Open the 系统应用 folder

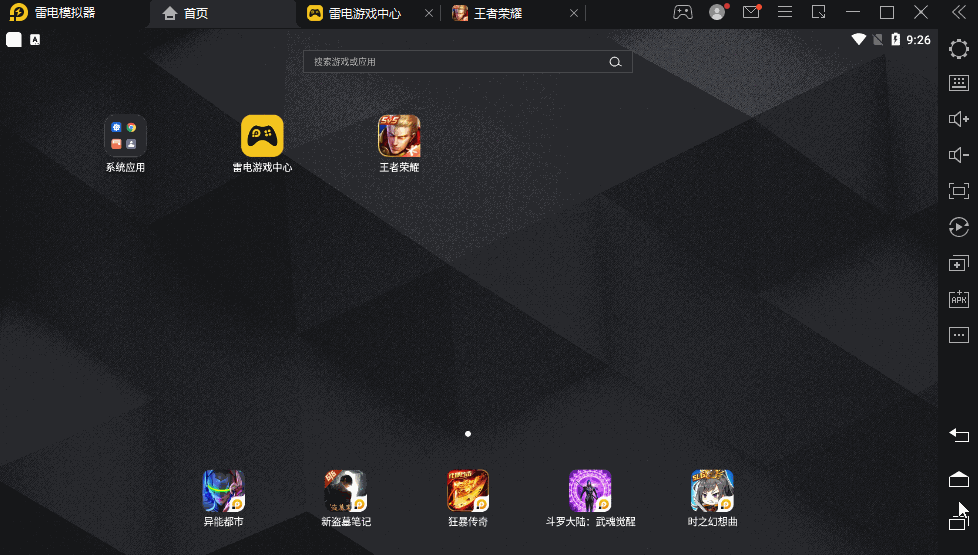[x=125, y=136]
